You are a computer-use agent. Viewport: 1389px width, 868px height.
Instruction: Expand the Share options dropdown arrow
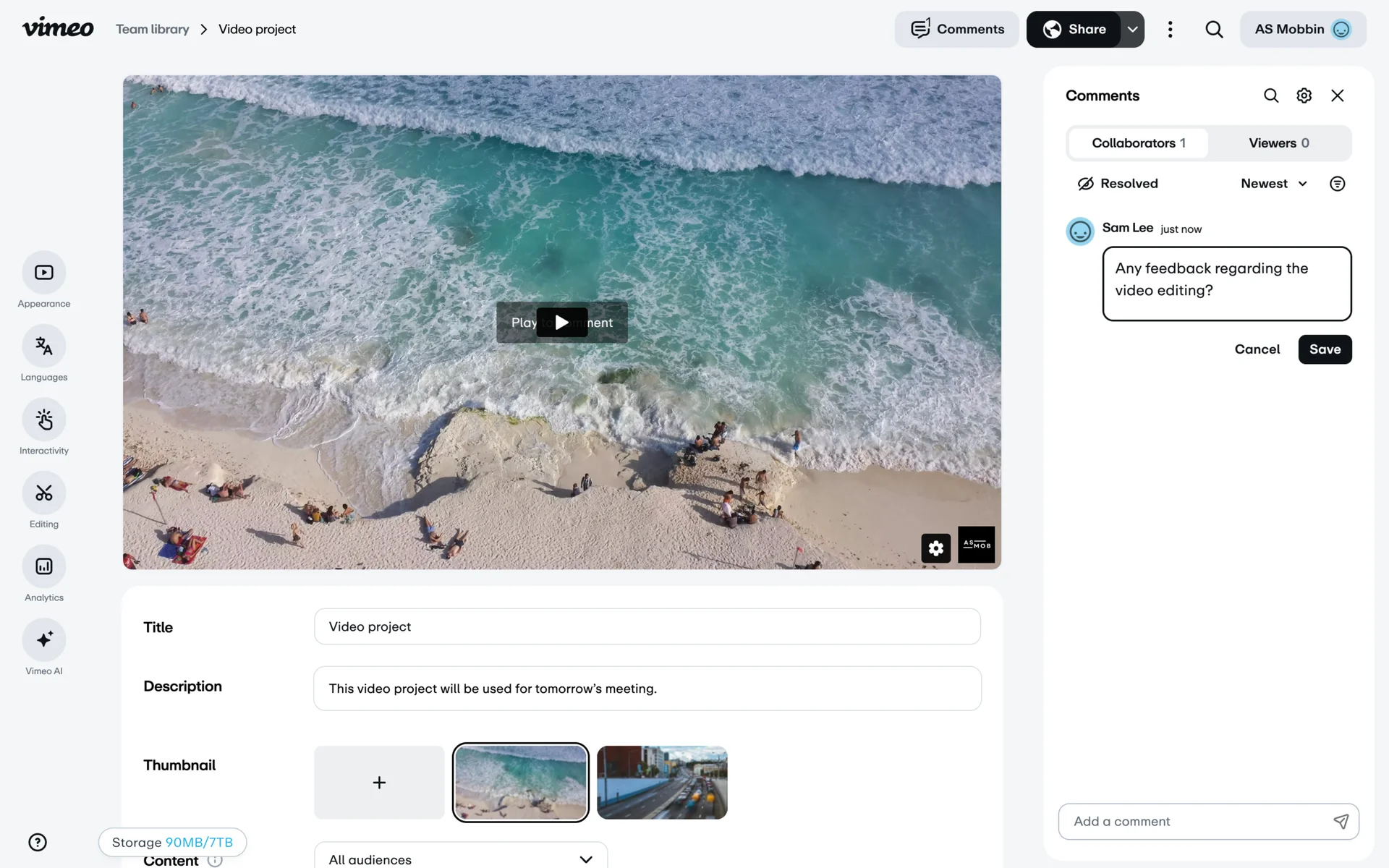(x=1132, y=30)
